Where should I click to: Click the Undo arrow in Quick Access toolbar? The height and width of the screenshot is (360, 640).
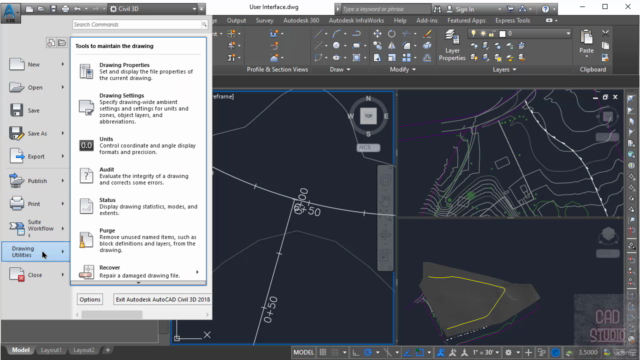pos(78,9)
